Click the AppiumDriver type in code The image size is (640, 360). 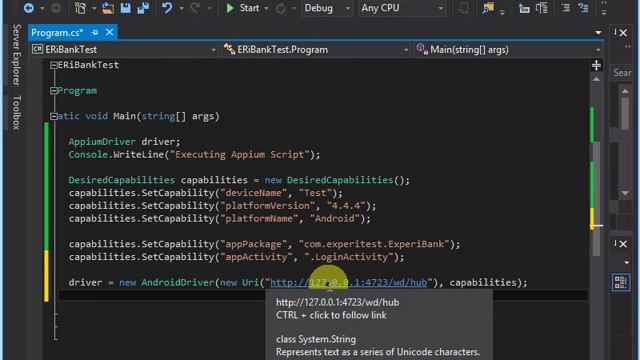coord(102,142)
